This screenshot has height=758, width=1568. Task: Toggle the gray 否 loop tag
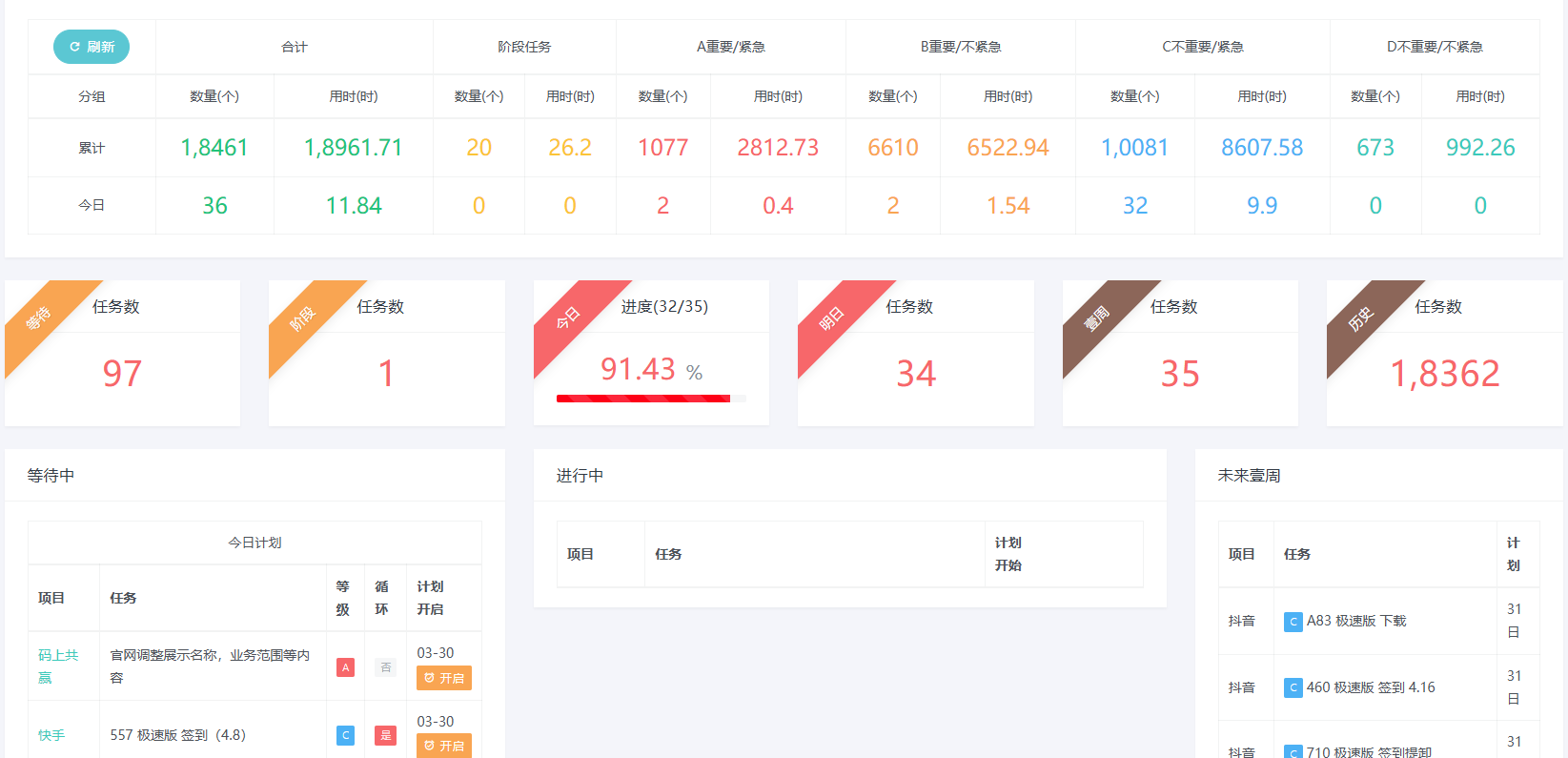[x=385, y=667]
